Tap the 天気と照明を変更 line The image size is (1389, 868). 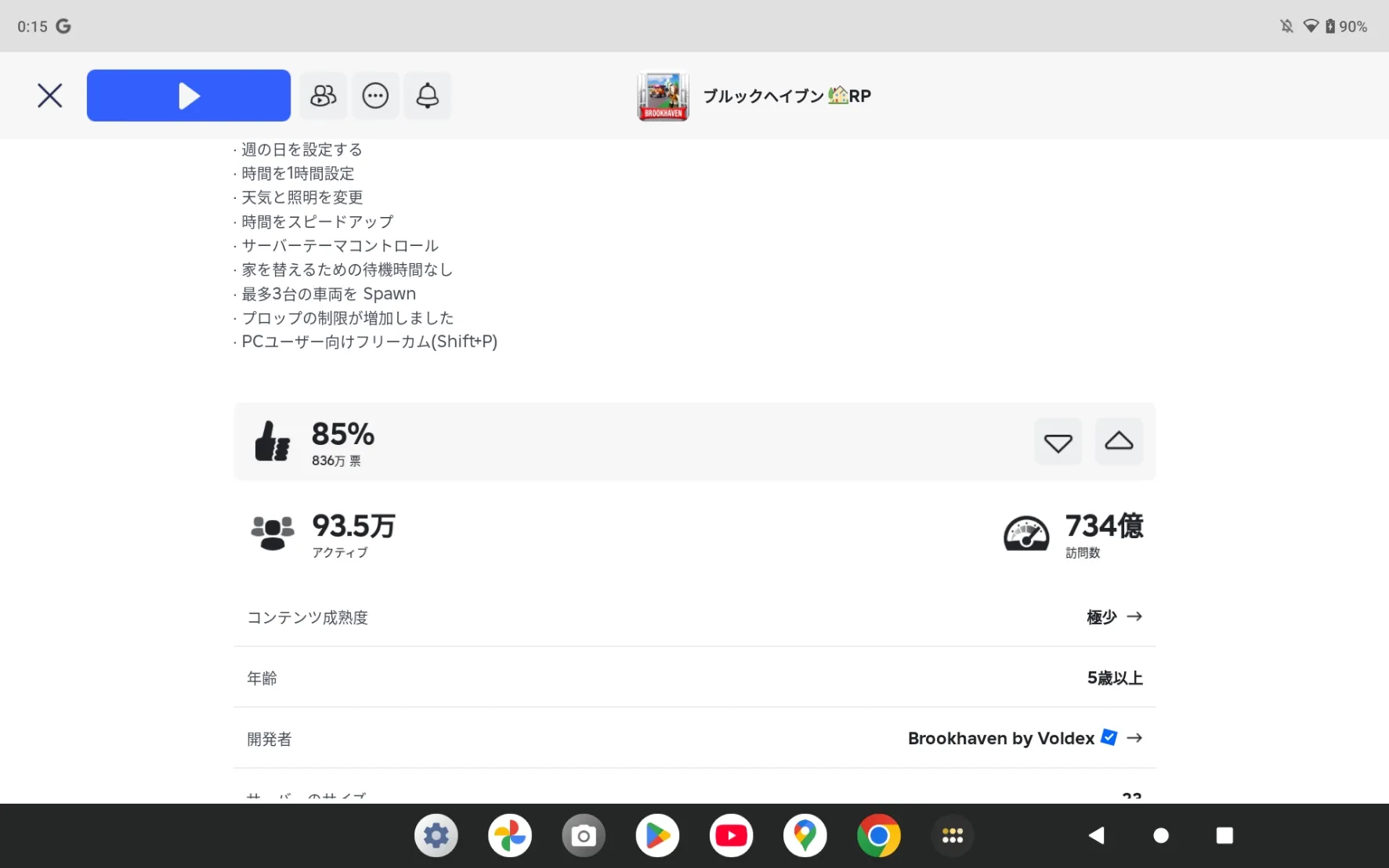pos(298,197)
